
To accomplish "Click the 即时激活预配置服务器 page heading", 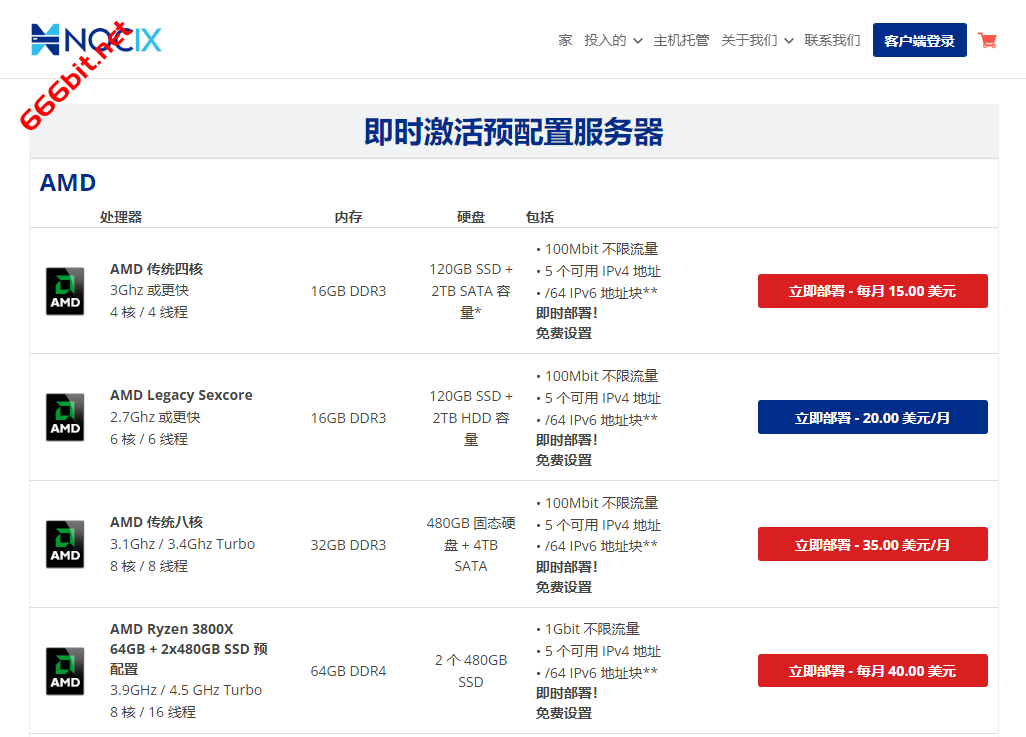I will (x=513, y=132).
